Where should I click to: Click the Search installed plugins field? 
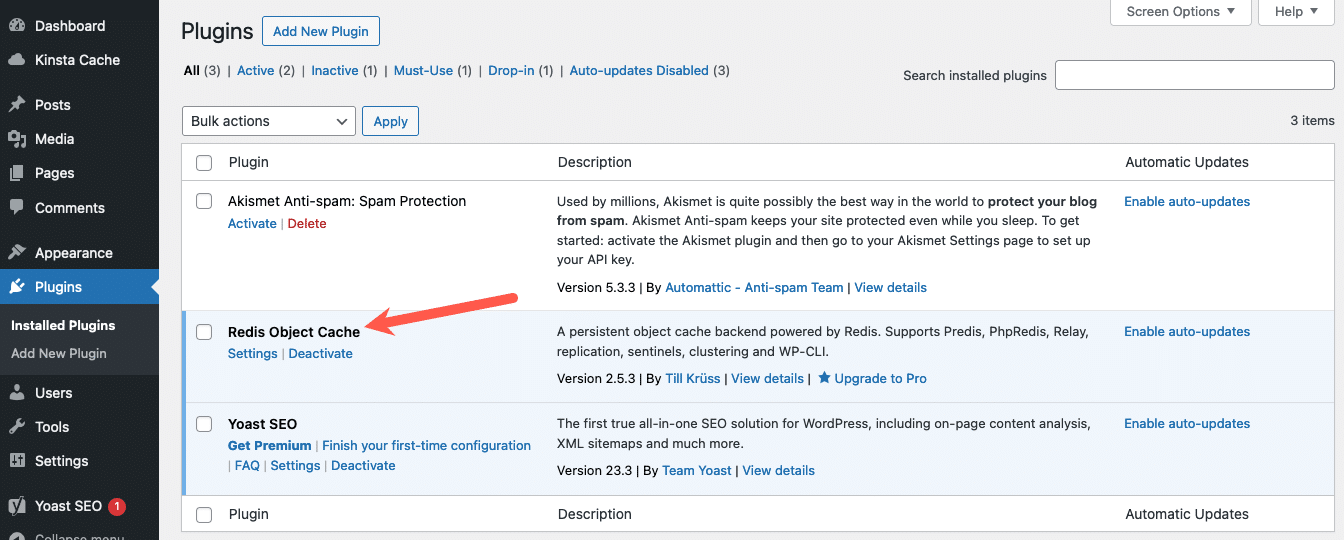[x=1195, y=75]
